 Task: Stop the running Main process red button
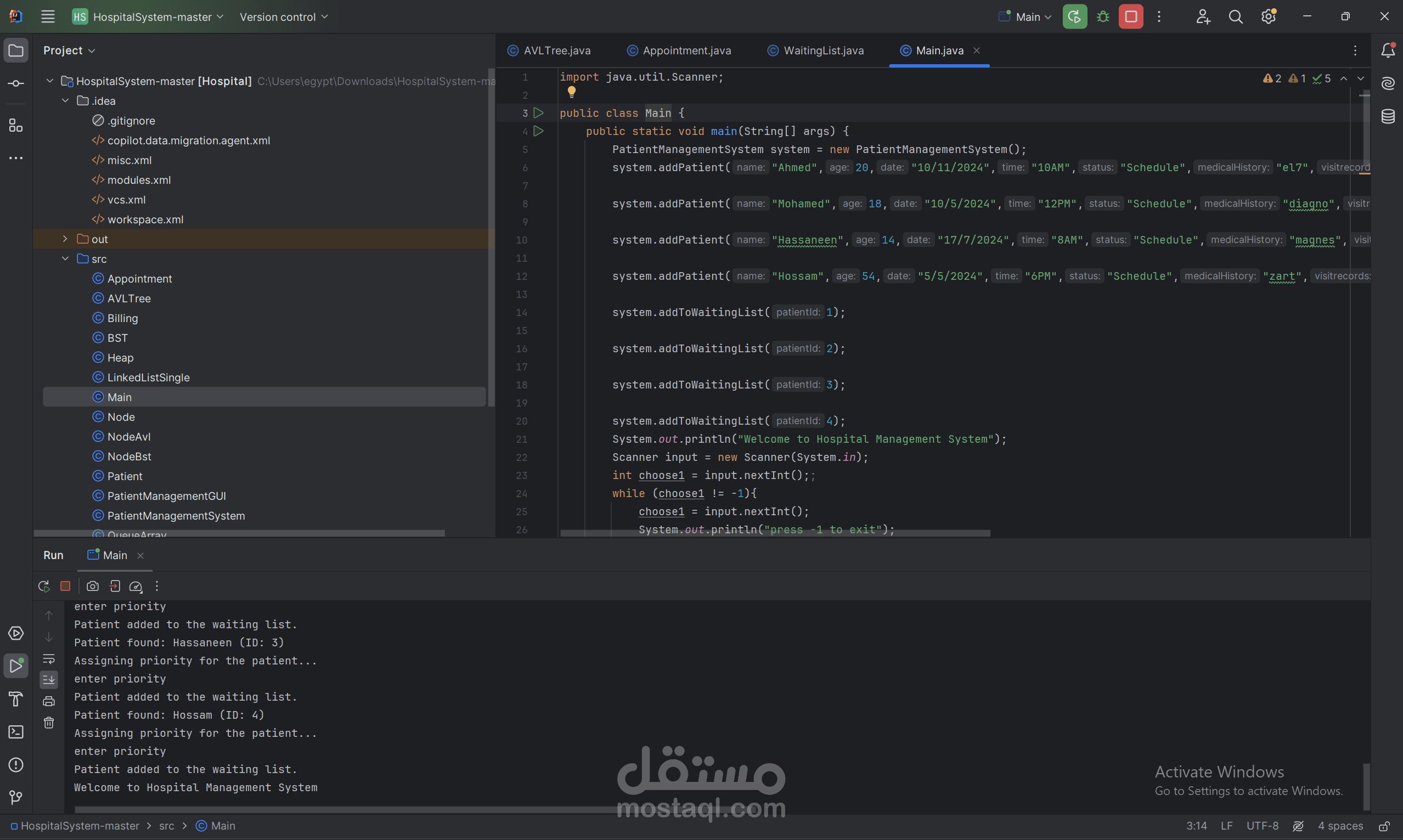[1130, 17]
